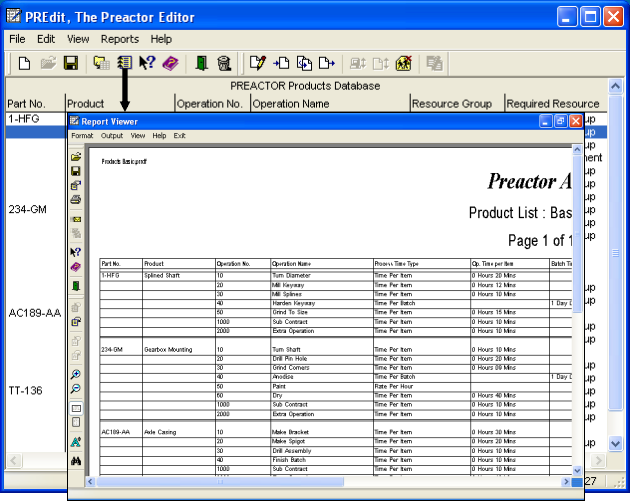Click the Report Viewer horizontal scroll left arrow
Viewport: 630px width, 501px height.
[x=90, y=481]
